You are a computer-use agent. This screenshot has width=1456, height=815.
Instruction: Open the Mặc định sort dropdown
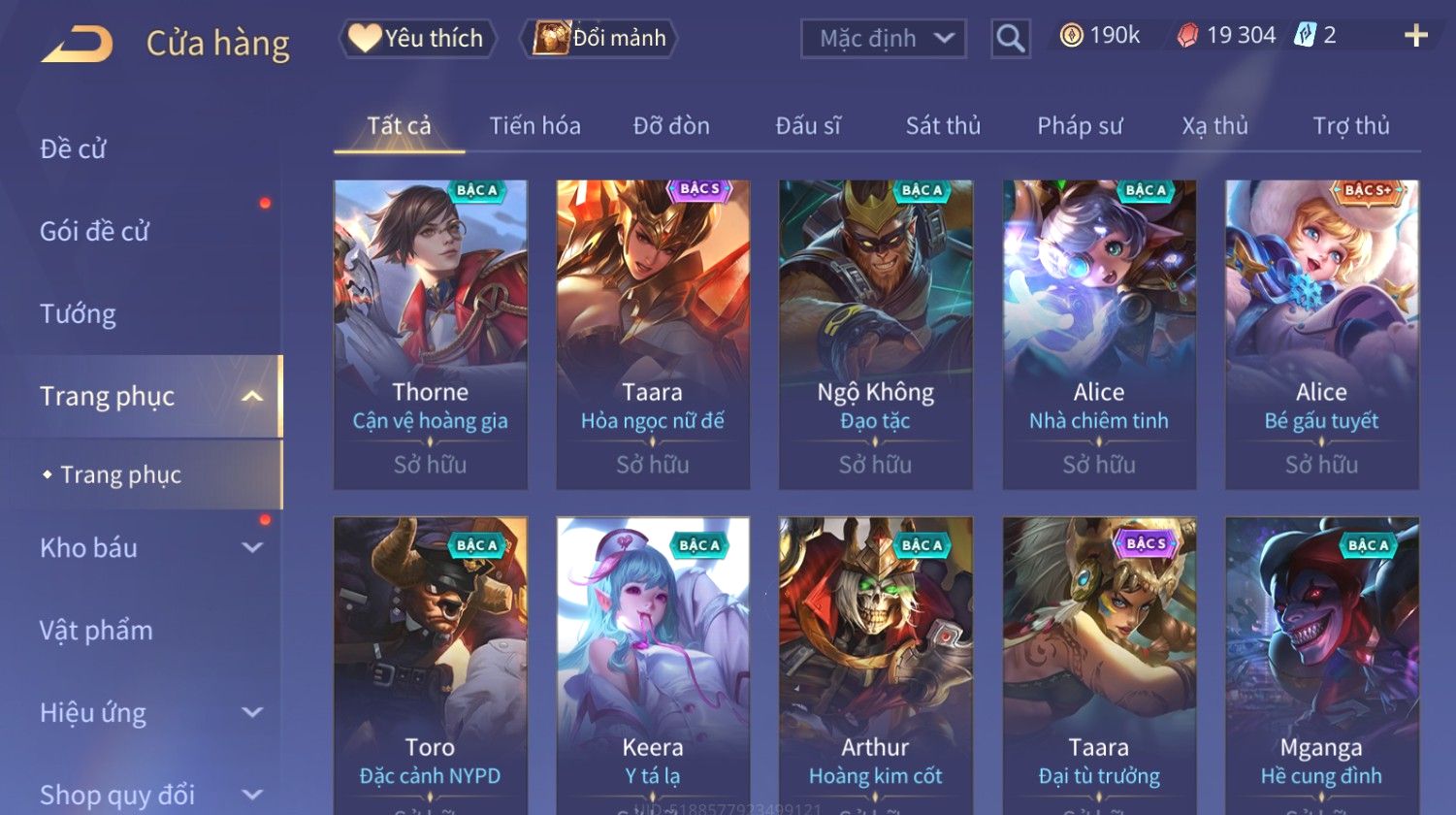(x=884, y=39)
